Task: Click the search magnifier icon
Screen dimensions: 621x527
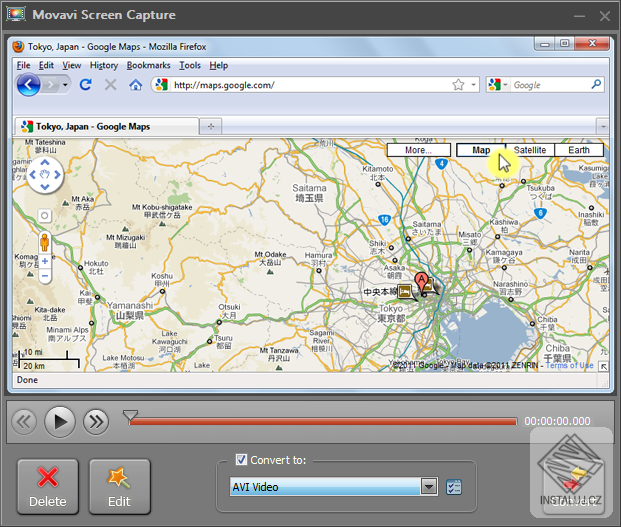Action: tap(596, 84)
